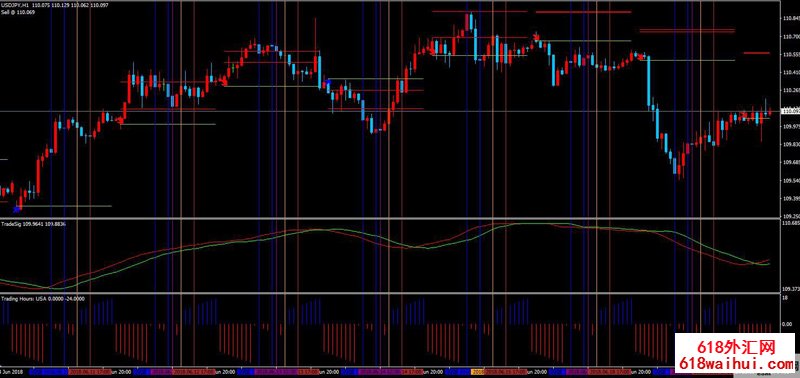Click the 109.830 price axis label
This screenshot has height=378, width=800.
pos(790,145)
